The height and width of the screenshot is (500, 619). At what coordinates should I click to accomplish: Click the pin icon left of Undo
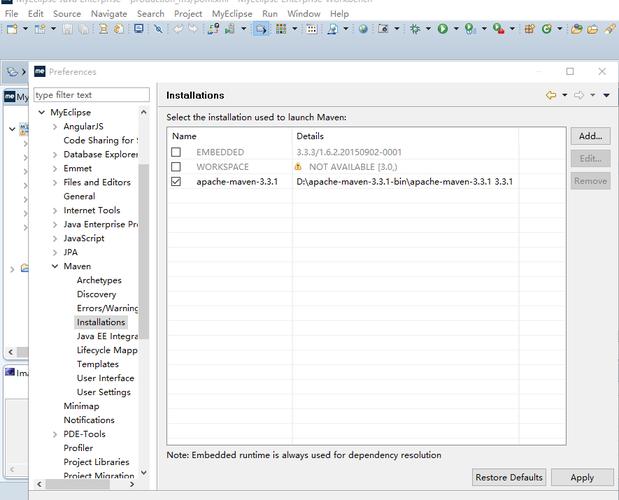tap(158, 29)
